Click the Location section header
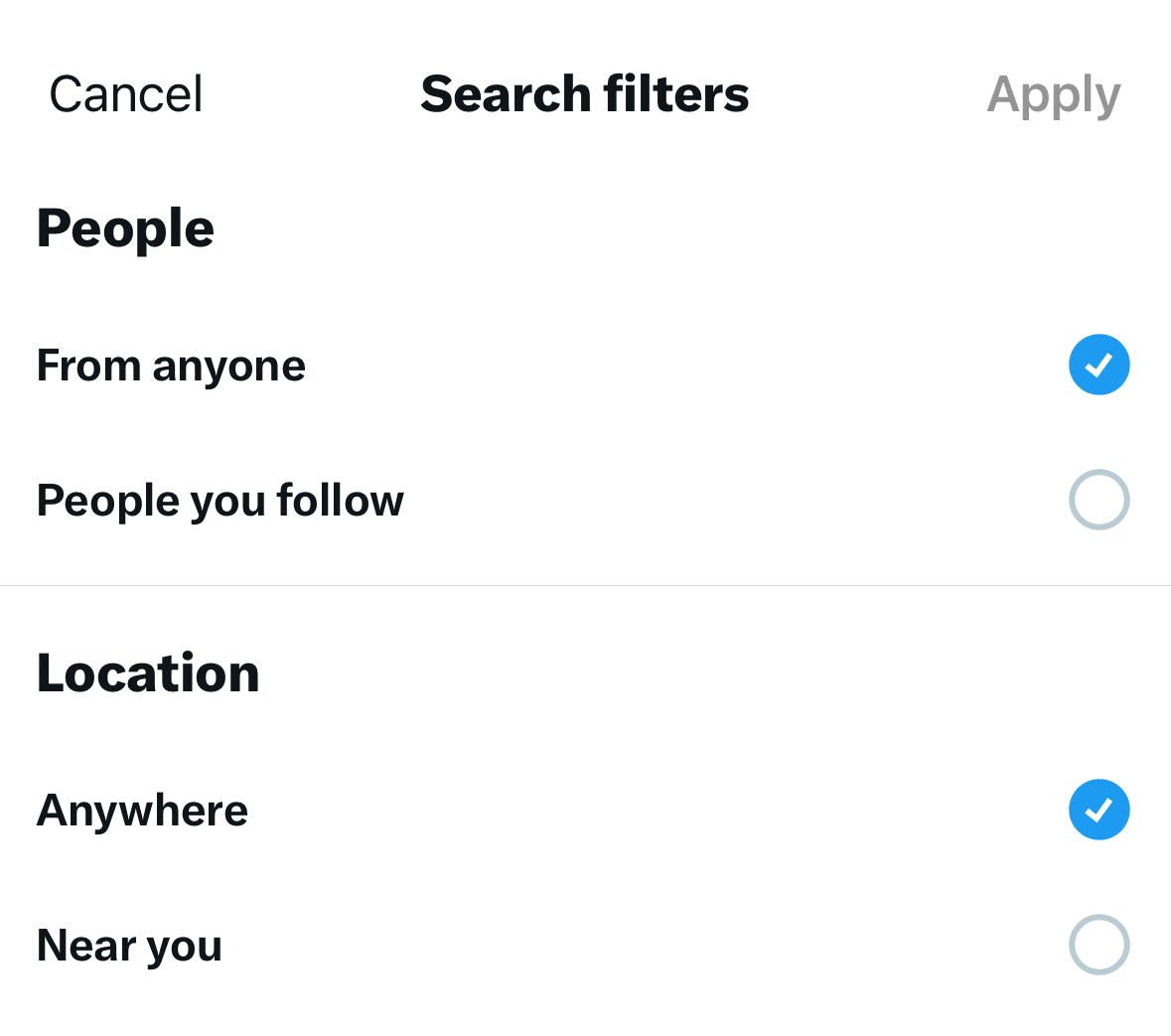 click(x=148, y=672)
